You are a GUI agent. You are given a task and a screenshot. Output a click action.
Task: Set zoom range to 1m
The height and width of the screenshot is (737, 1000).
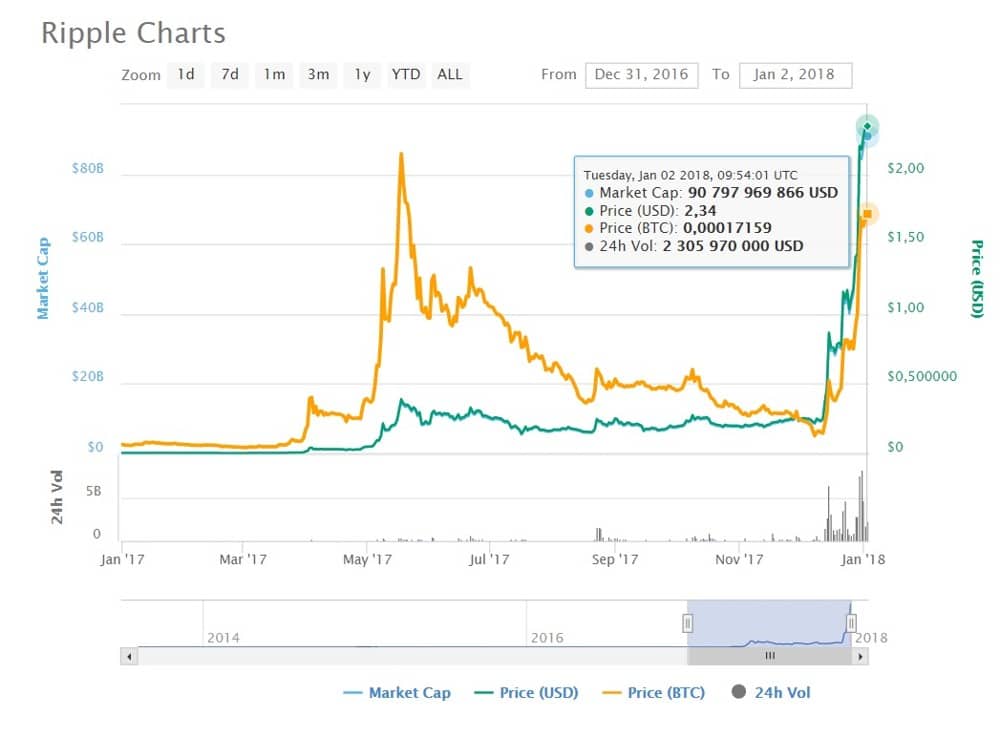coord(274,75)
